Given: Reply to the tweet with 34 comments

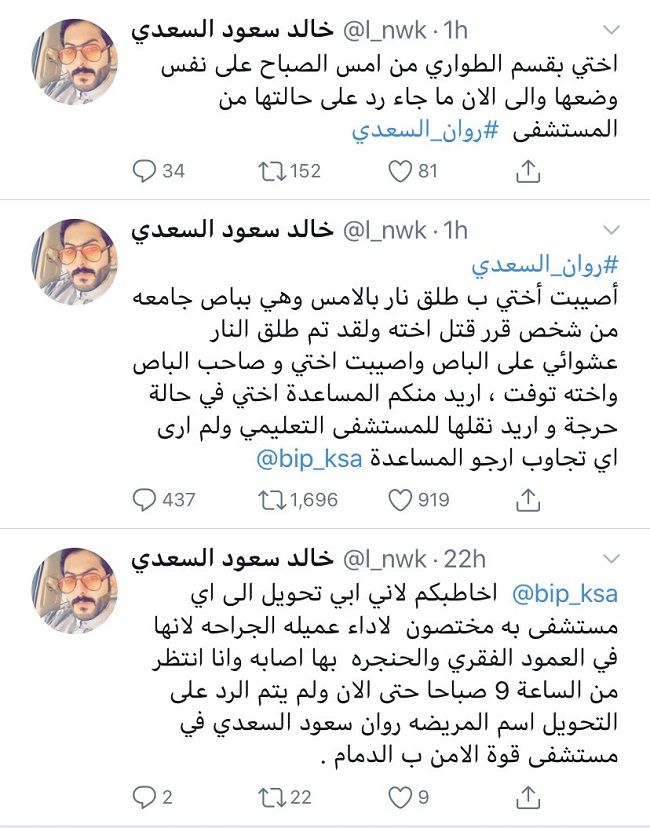Looking at the screenshot, I should coord(144,171).
